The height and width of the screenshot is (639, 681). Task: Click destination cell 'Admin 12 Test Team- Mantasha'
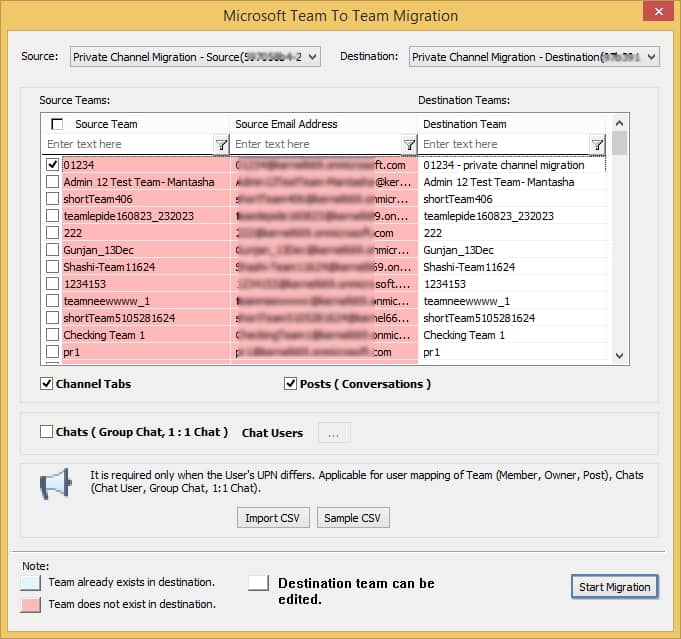point(512,182)
